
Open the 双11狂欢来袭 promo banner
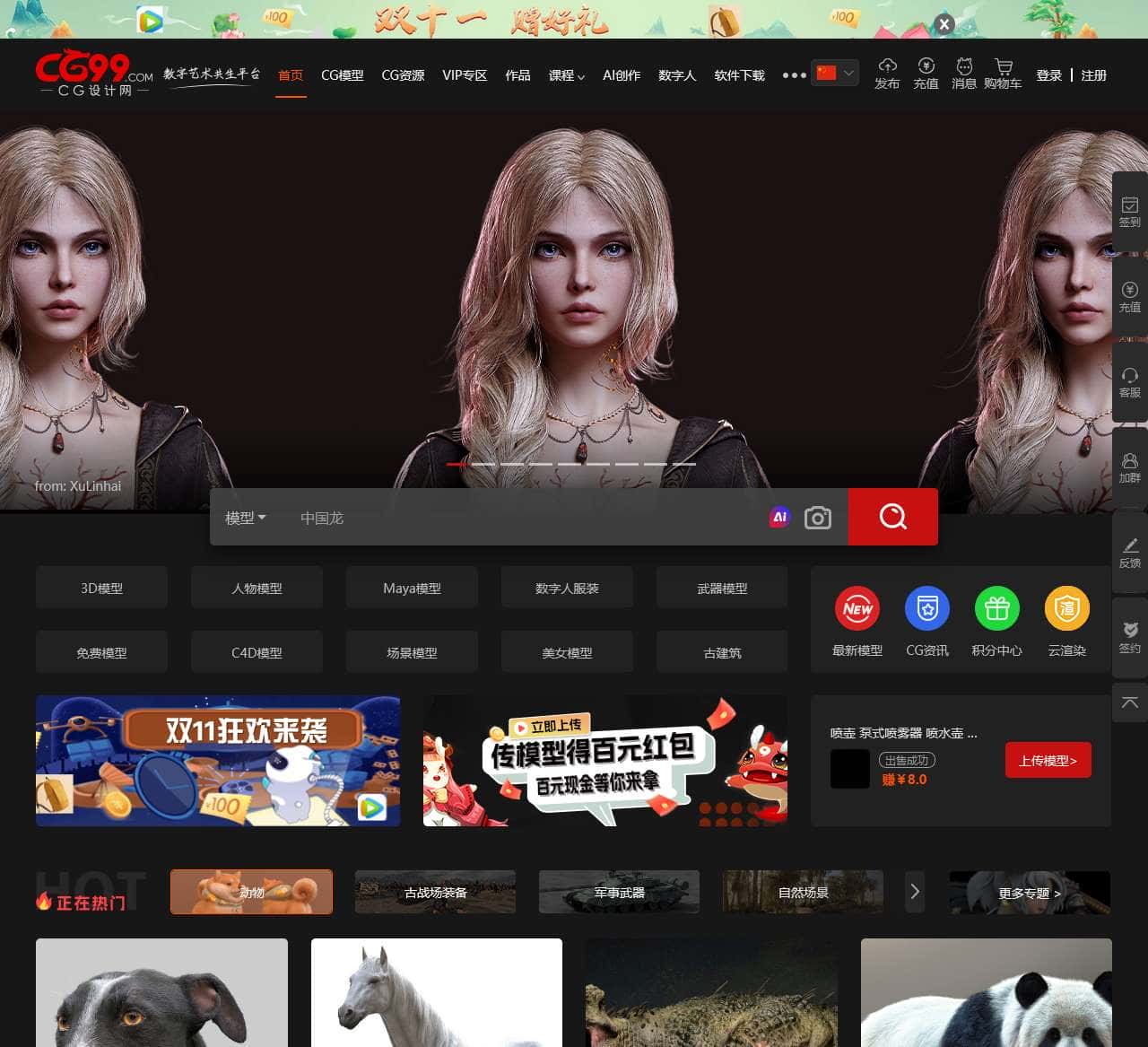click(218, 761)
